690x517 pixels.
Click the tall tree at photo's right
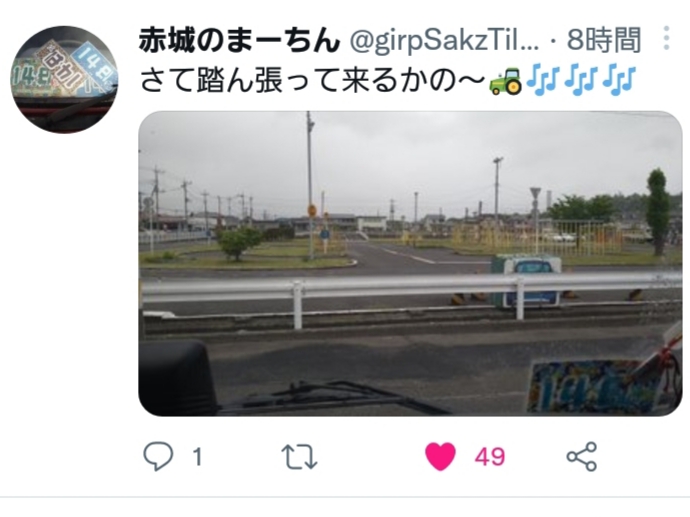tap(658, 211)
